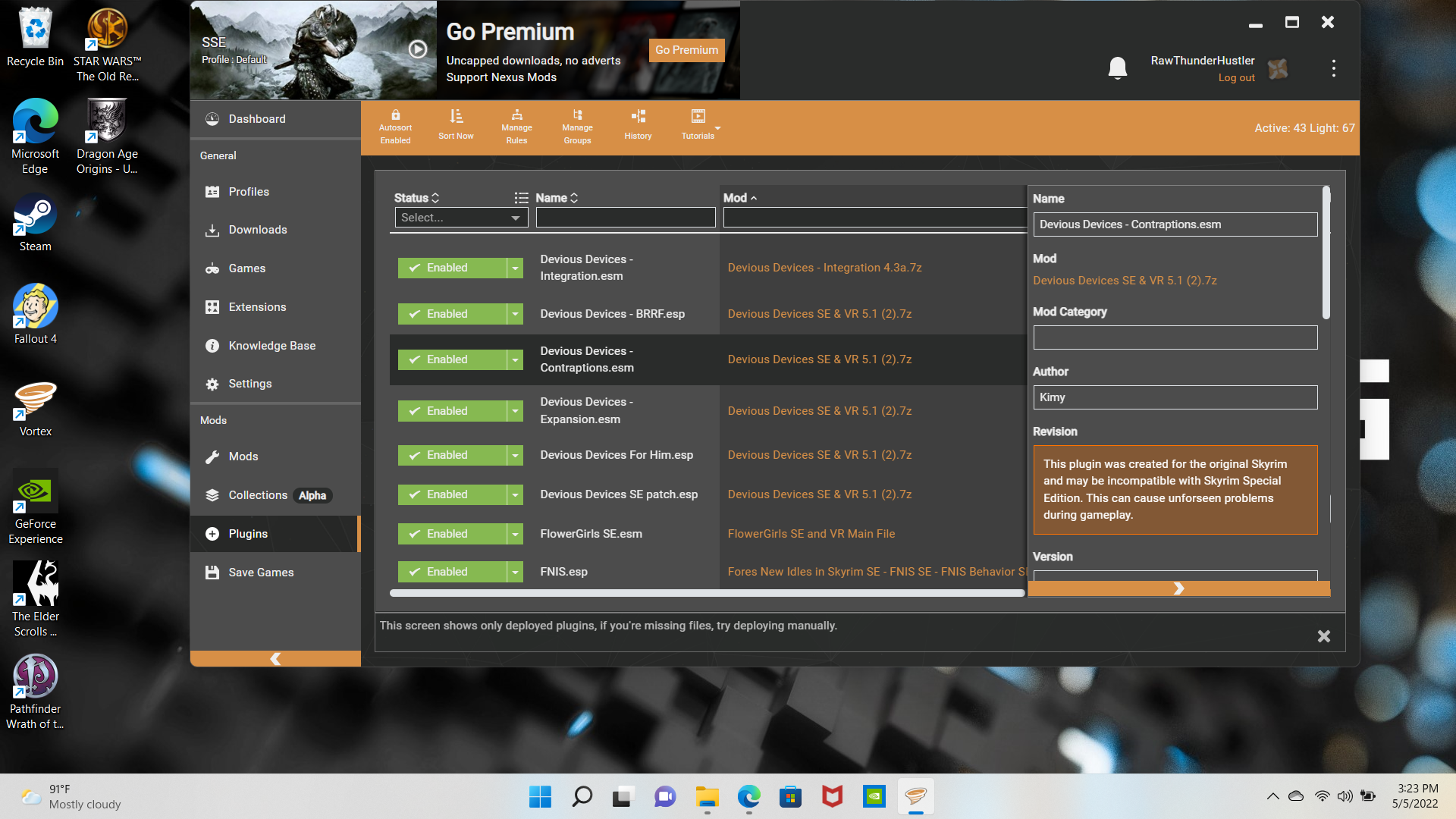Click Log out link
Screen dimensions: 1456x819
tap(1236, 78)
